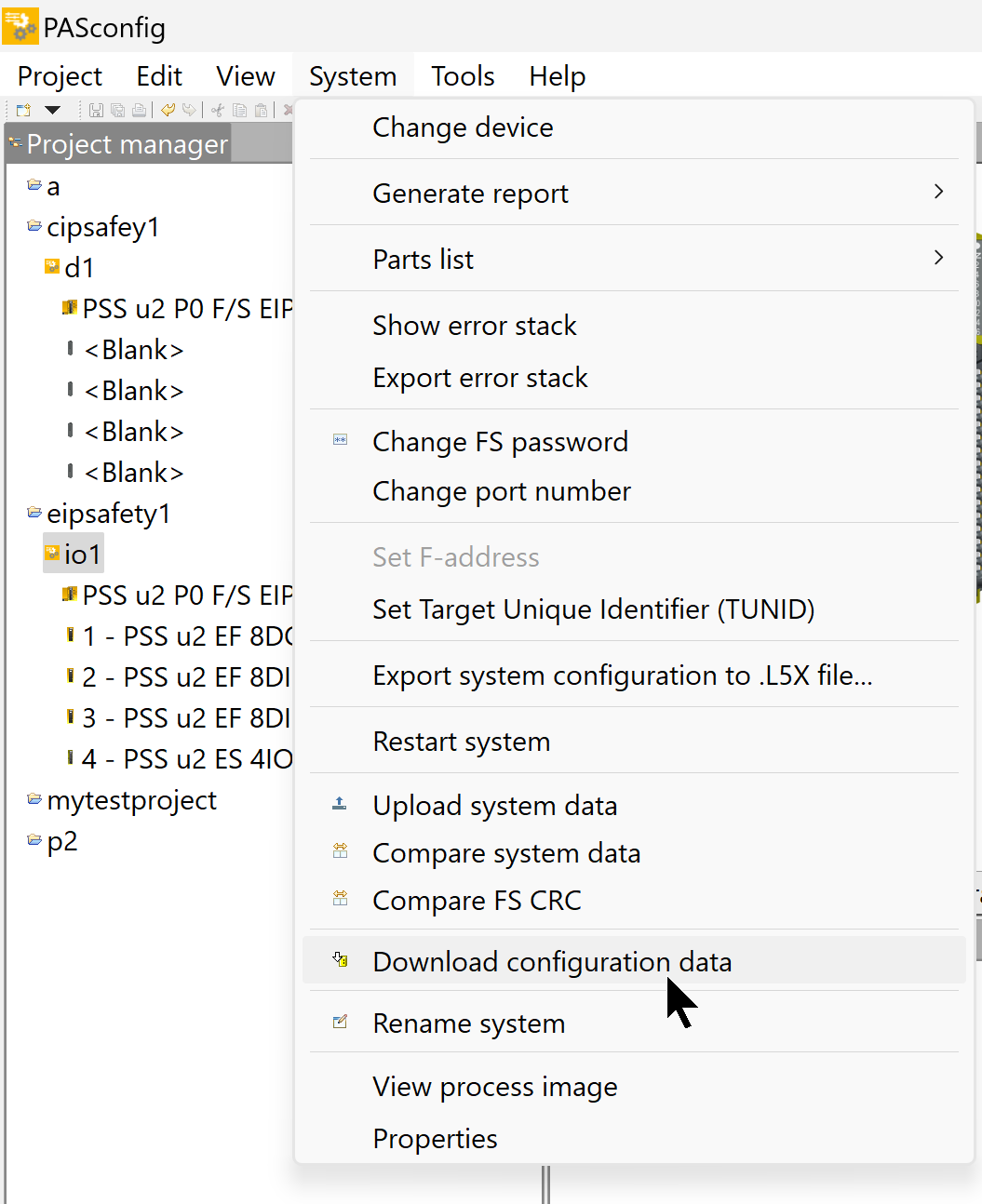Open the Help menu
Screen dimensions: 982x1204
[x=557, y=76]
